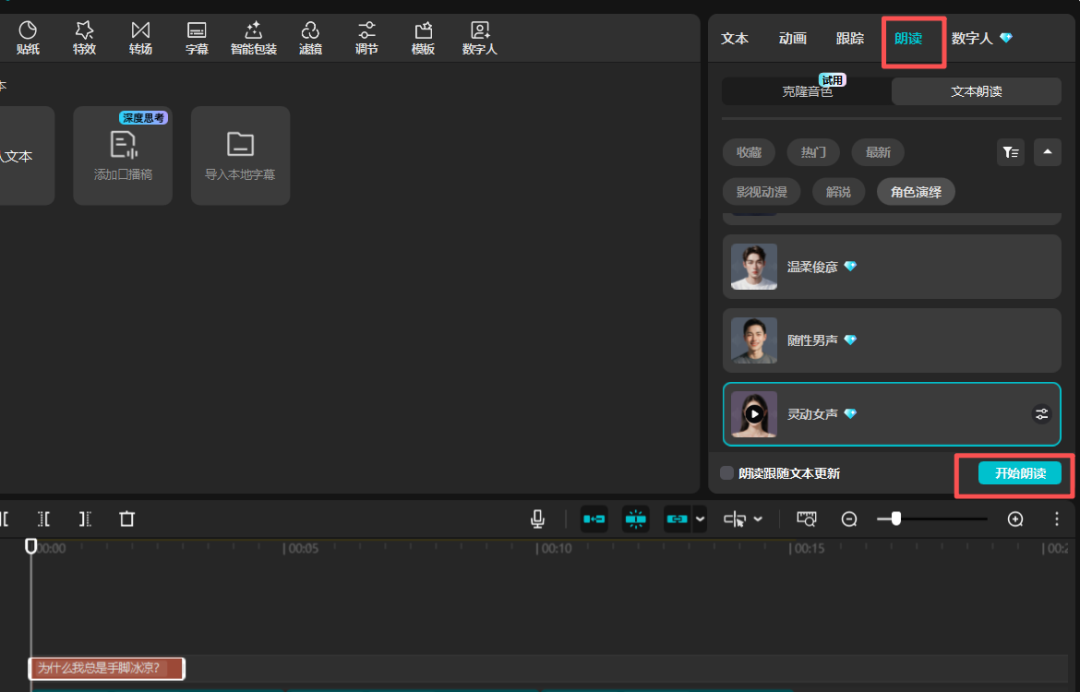This screenshot has height=692, width=1080.
Task: Click the microphone record icon
Action: click(x=537, y=519)
